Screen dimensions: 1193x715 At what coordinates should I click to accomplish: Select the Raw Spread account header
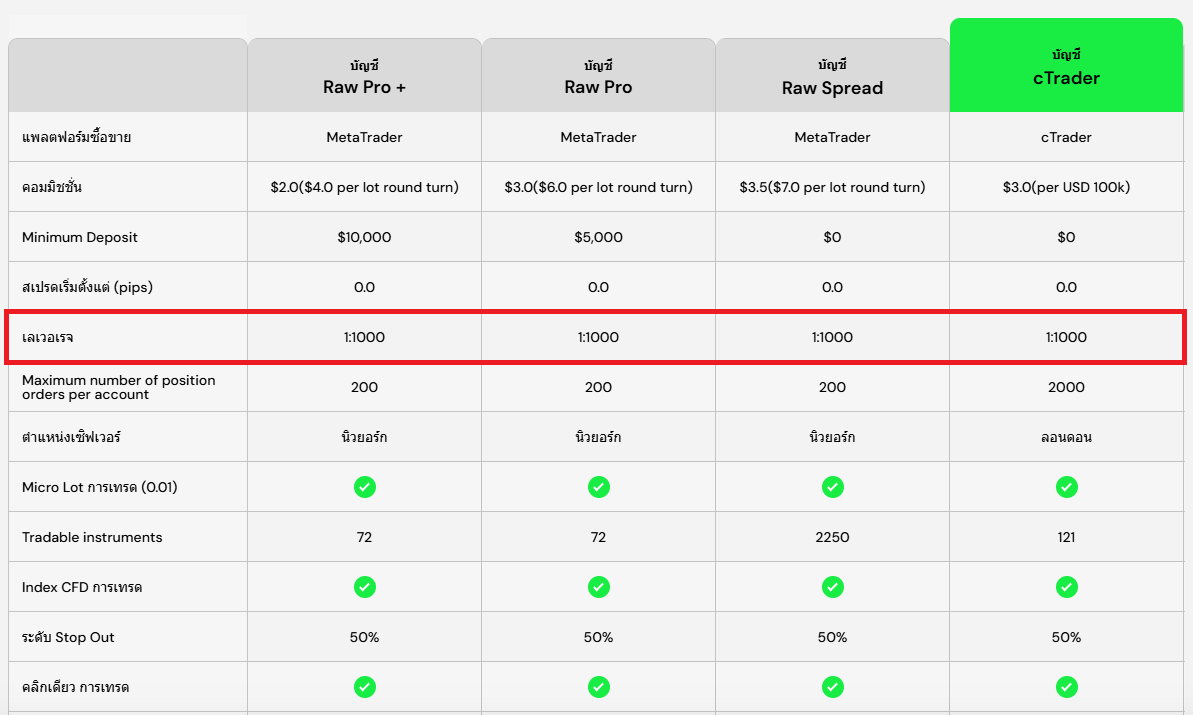coord(832,77)
